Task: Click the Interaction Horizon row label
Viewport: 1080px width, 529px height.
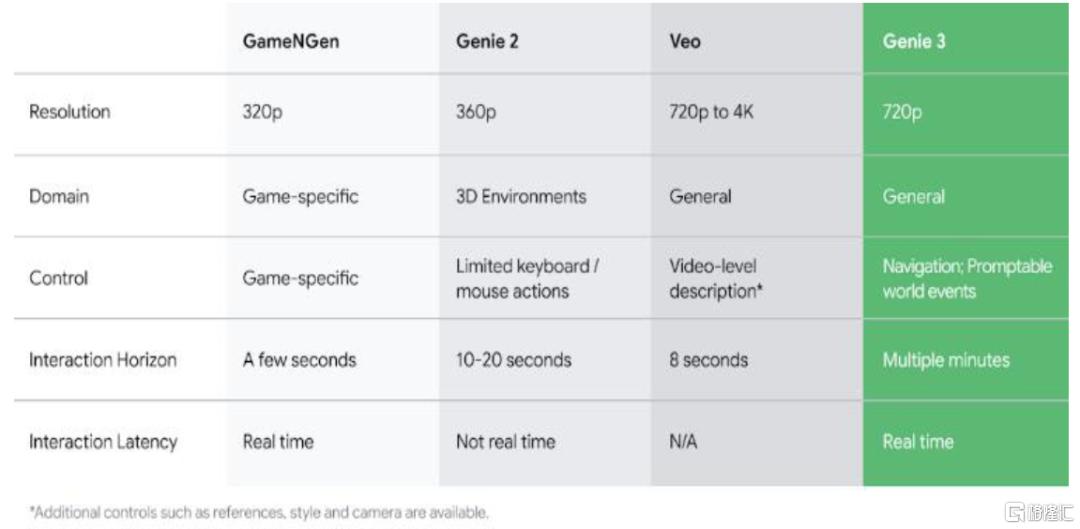Action: pos(103,360)
